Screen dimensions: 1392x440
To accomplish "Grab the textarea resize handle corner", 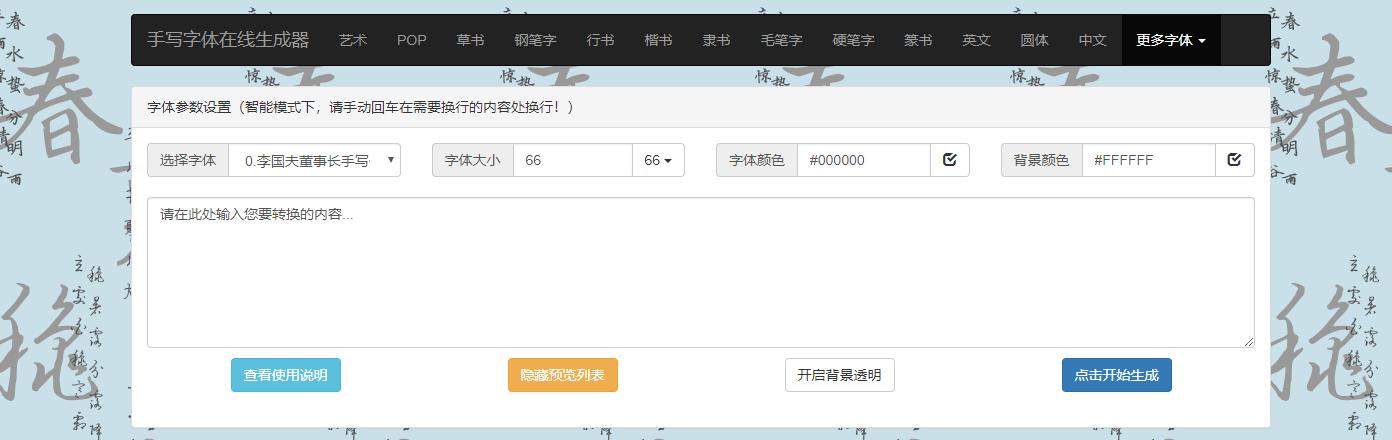I will 1248,341.
